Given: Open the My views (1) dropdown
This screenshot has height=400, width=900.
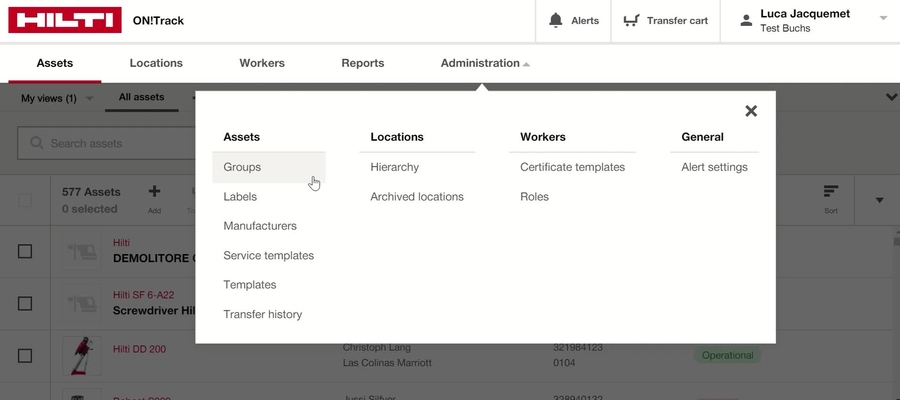Looking at the screenshot, I should click(57, 99).
